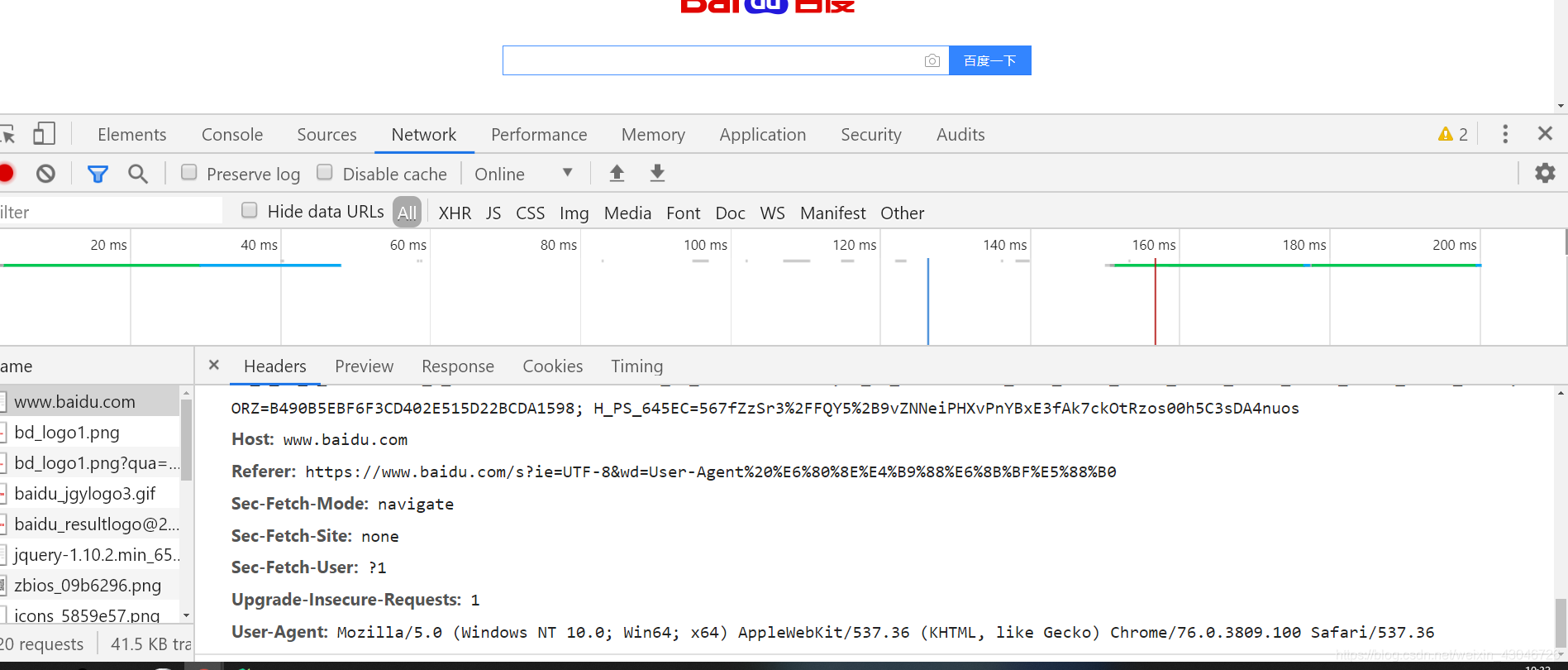Switch to the Audits tab

[960, 134]
